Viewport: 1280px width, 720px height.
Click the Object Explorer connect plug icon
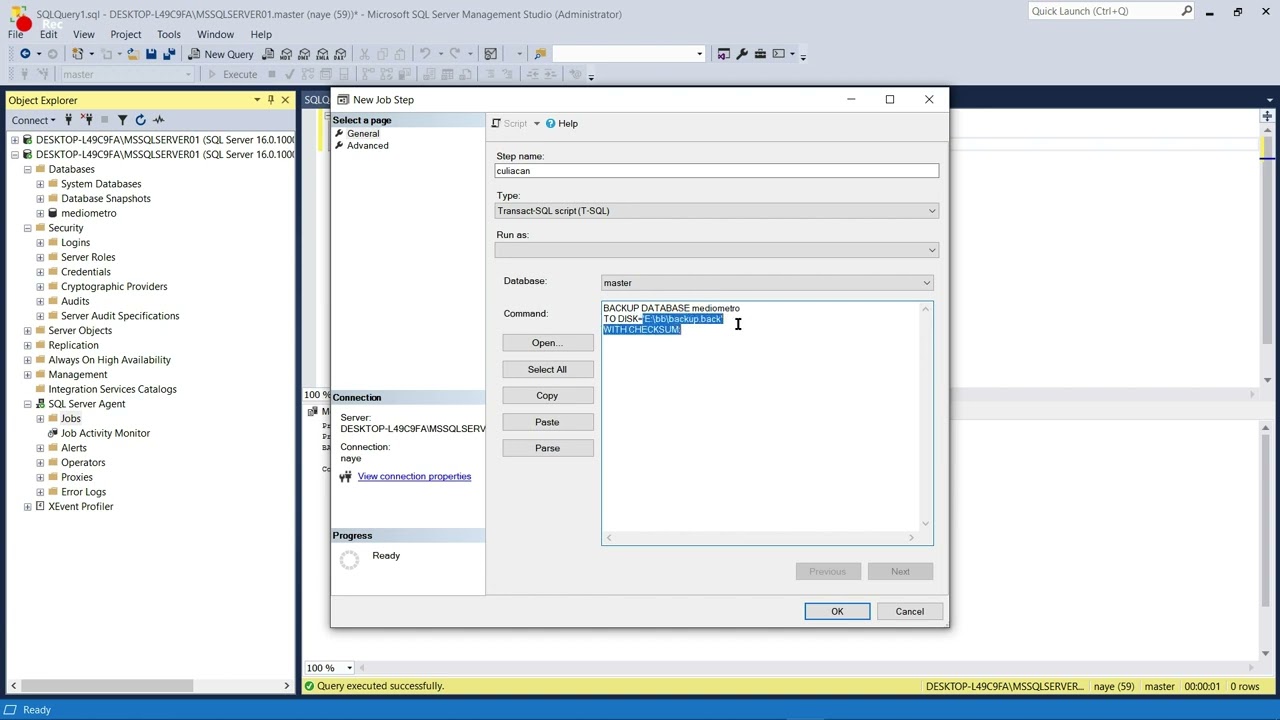[x=69, y=120]
